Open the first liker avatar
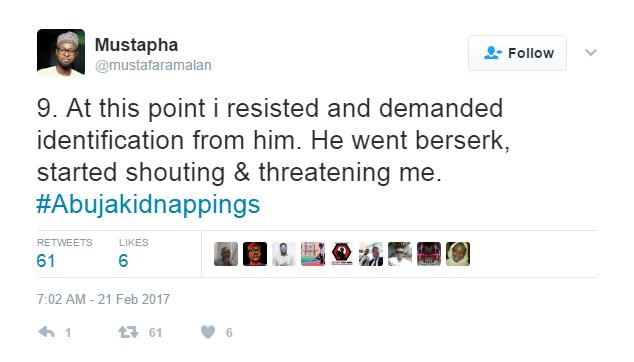Screen dimensions: 634x362 (x=226, y=254)
